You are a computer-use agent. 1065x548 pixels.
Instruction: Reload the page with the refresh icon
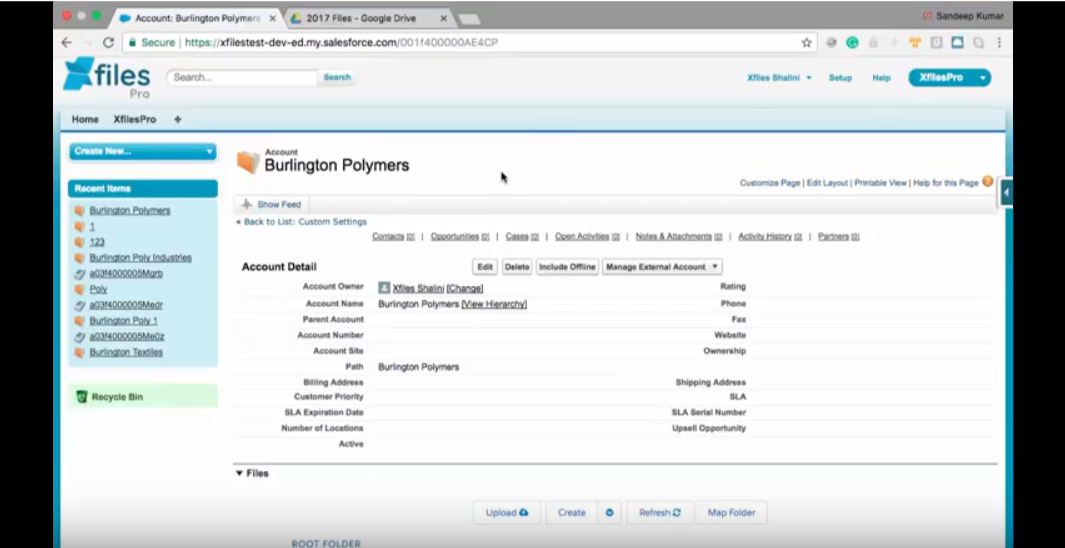(108, 42)
